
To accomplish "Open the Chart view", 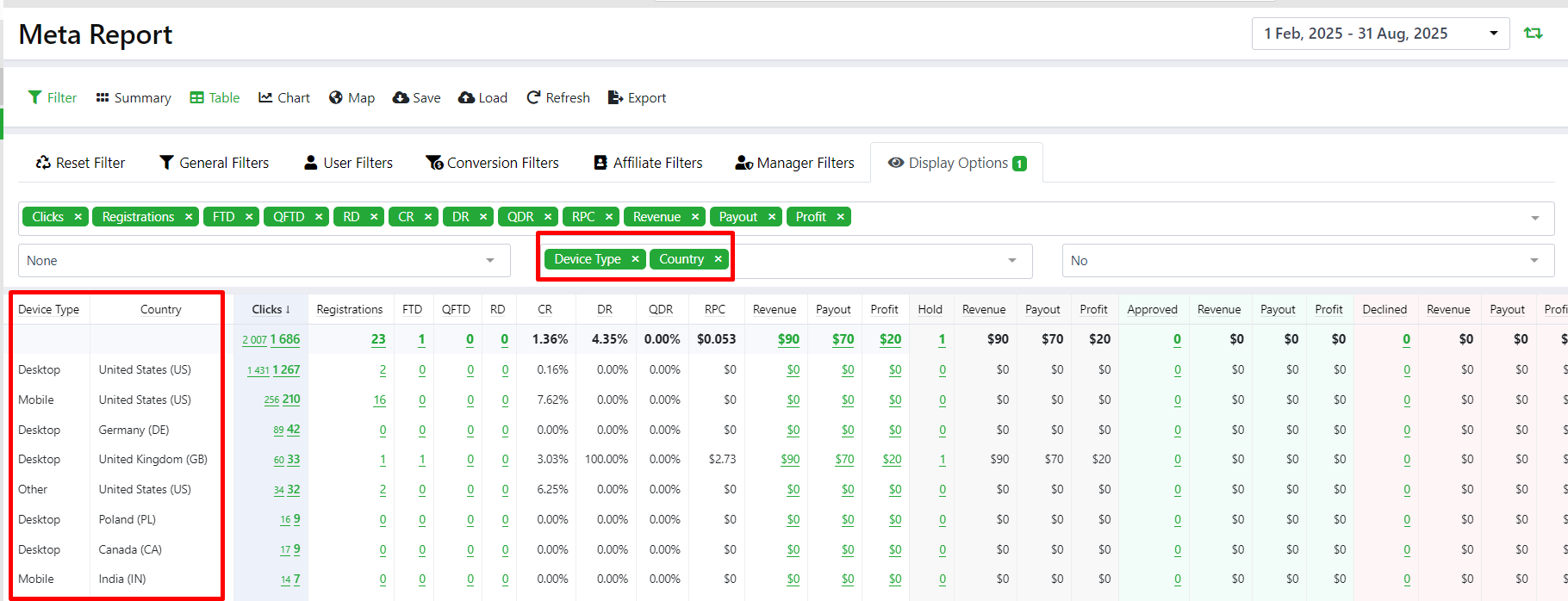I will 284,98.
